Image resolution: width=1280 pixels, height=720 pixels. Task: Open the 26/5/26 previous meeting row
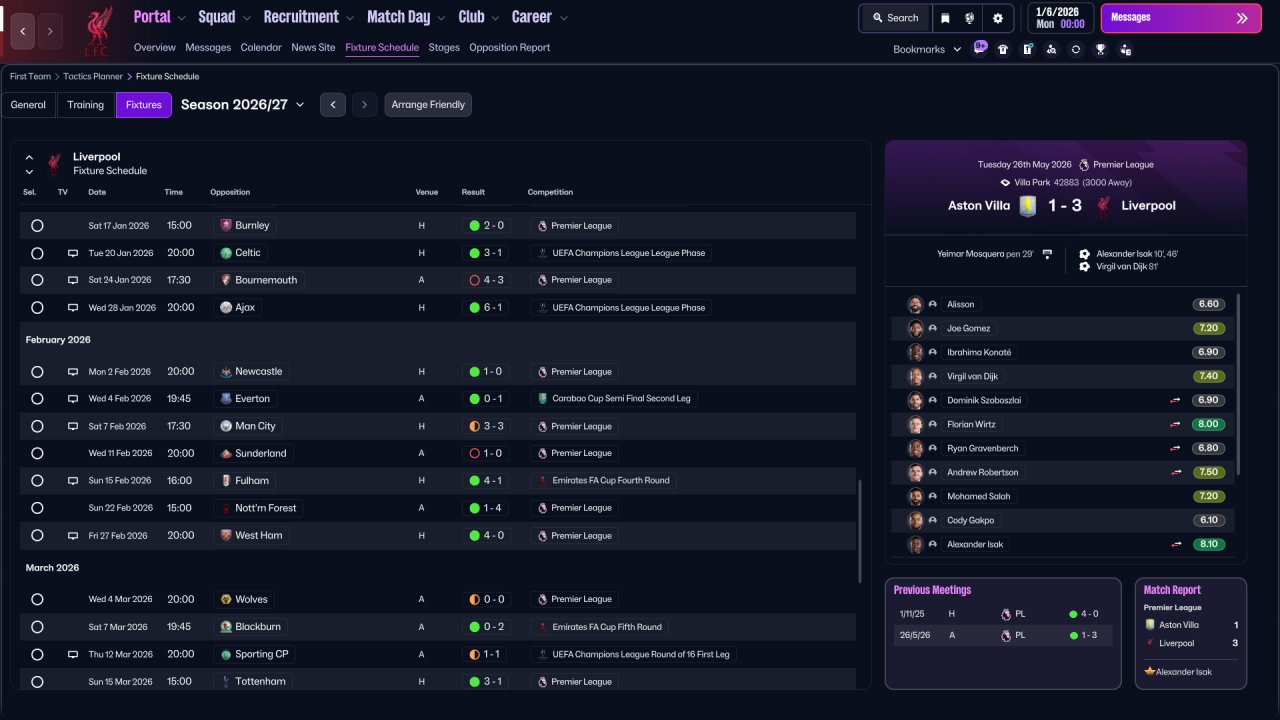(1002, 635)
